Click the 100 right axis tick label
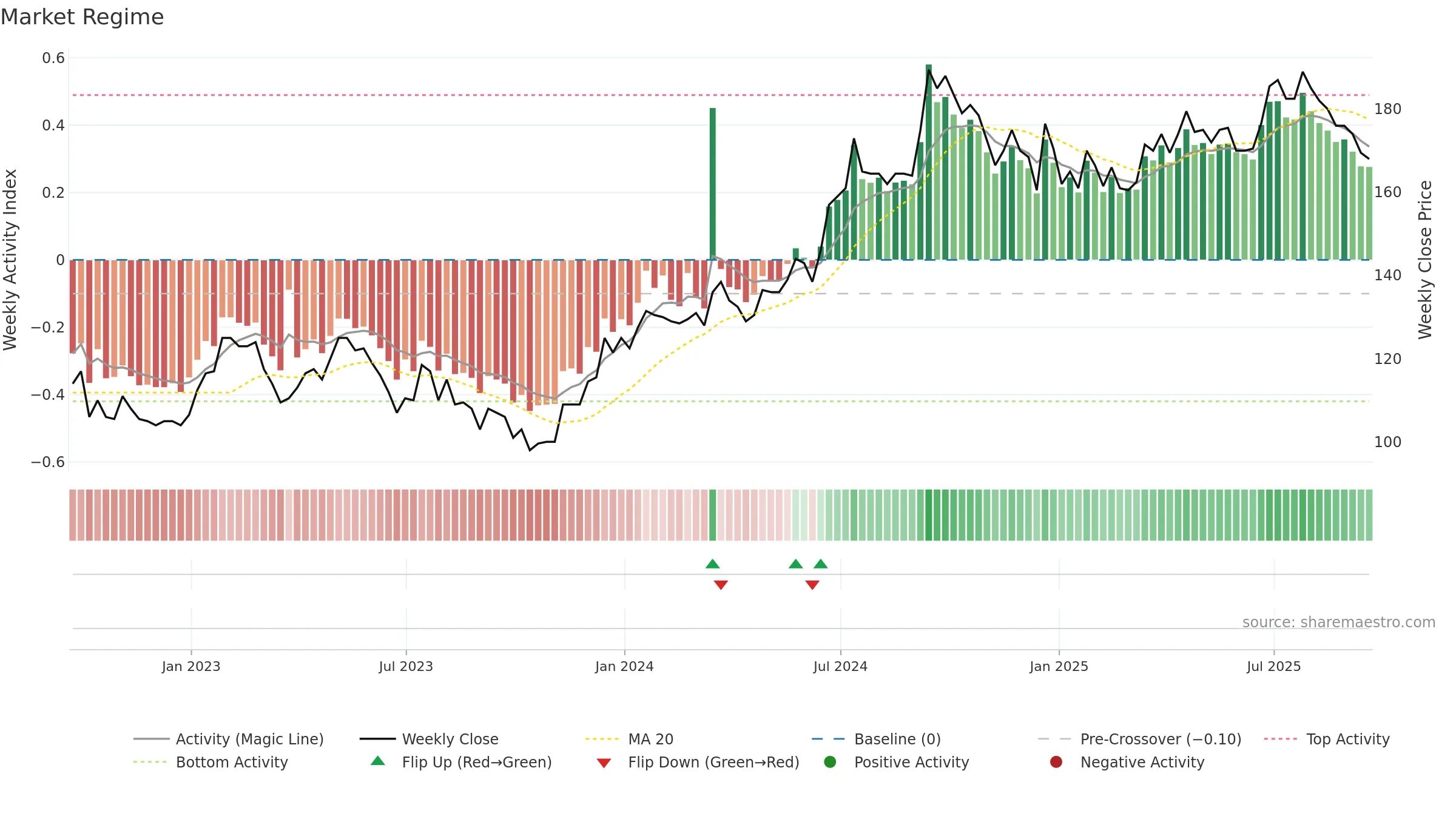This screenshot has width=1456, height=819. [x=1388, y=442]
